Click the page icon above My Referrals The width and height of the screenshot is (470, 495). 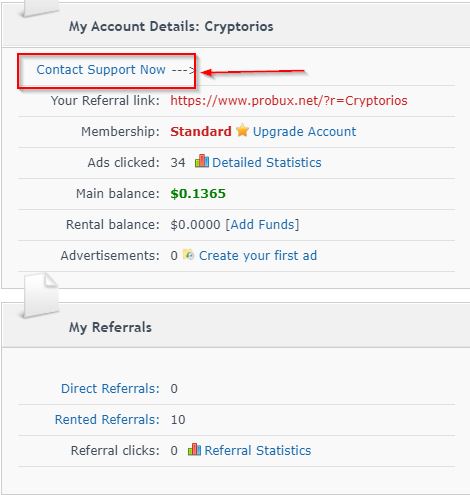tap(40, 295)
